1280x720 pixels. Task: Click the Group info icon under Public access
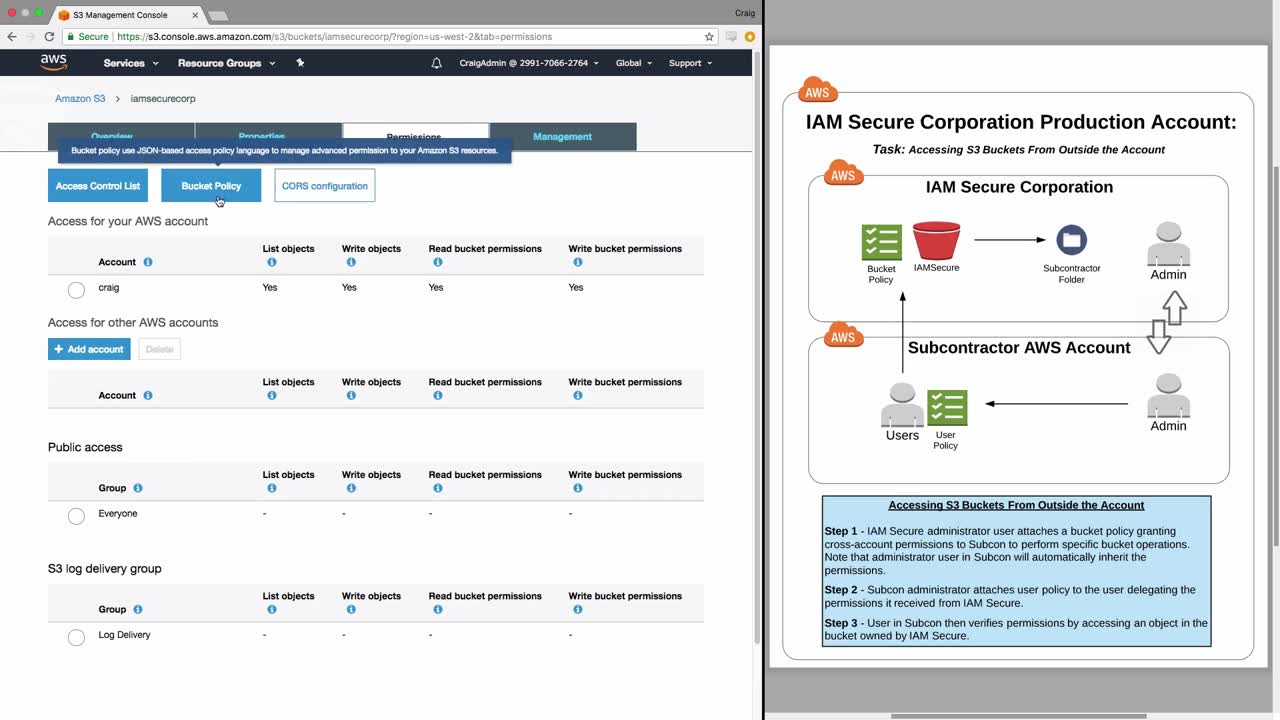pos(138,488)
